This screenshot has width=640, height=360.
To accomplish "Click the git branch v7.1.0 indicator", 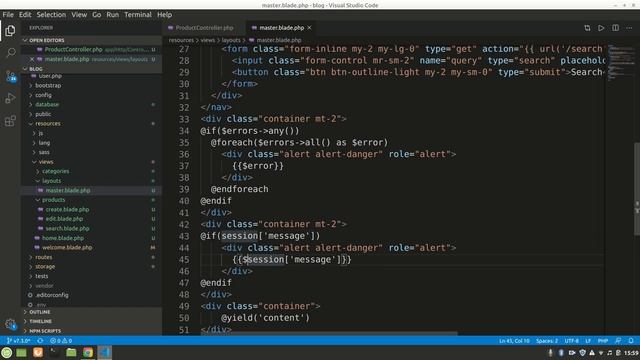I will (x=18, y=340).
